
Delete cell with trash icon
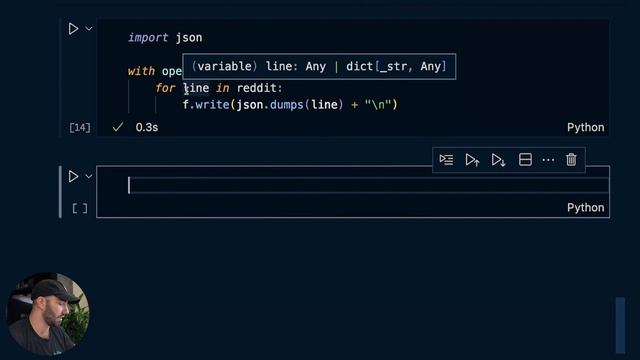point(571,160)
